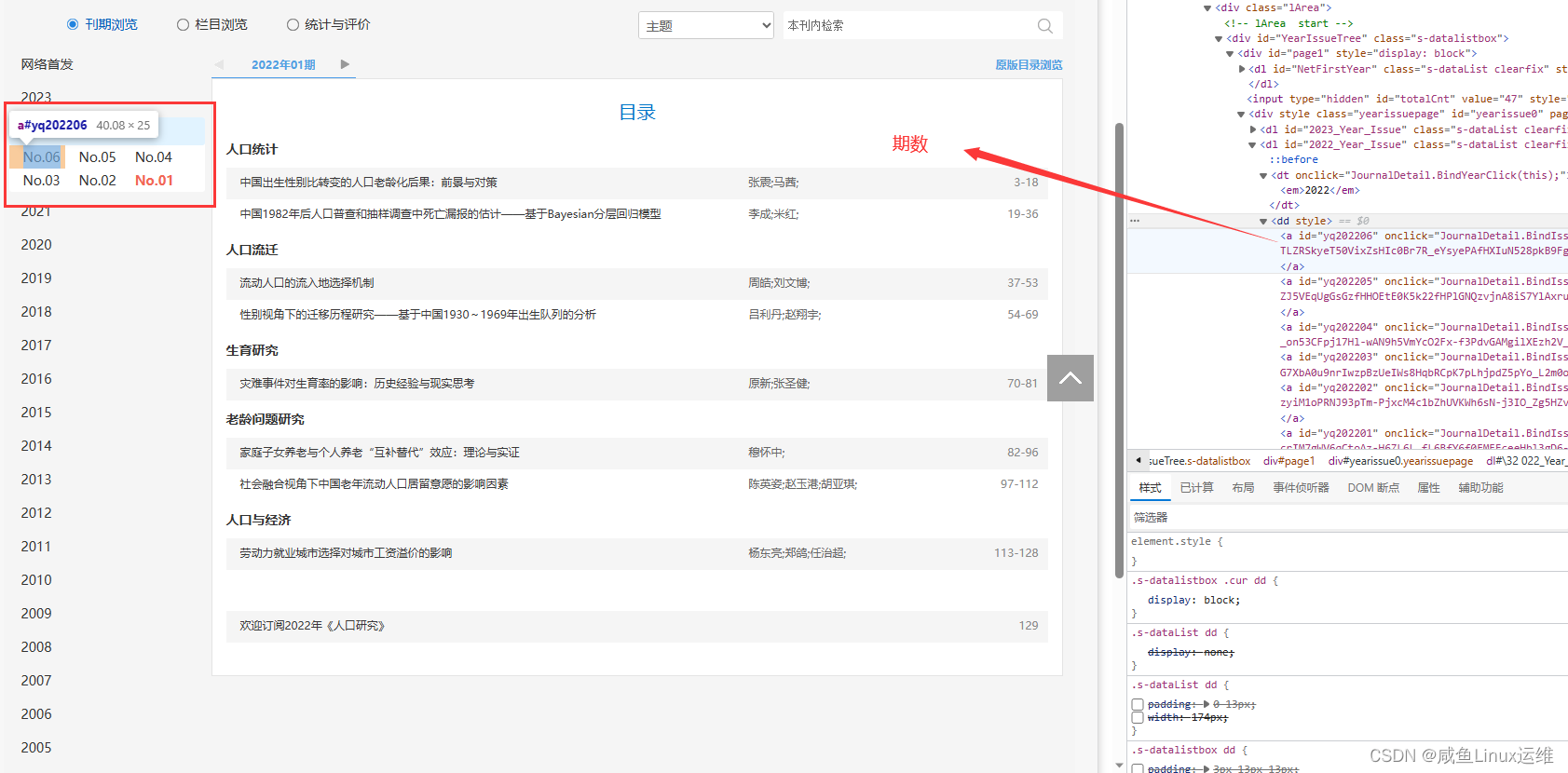Viewport: 1568px width, 773px height.
Task: Click the next issue arrow
Action: pos(345,64)
